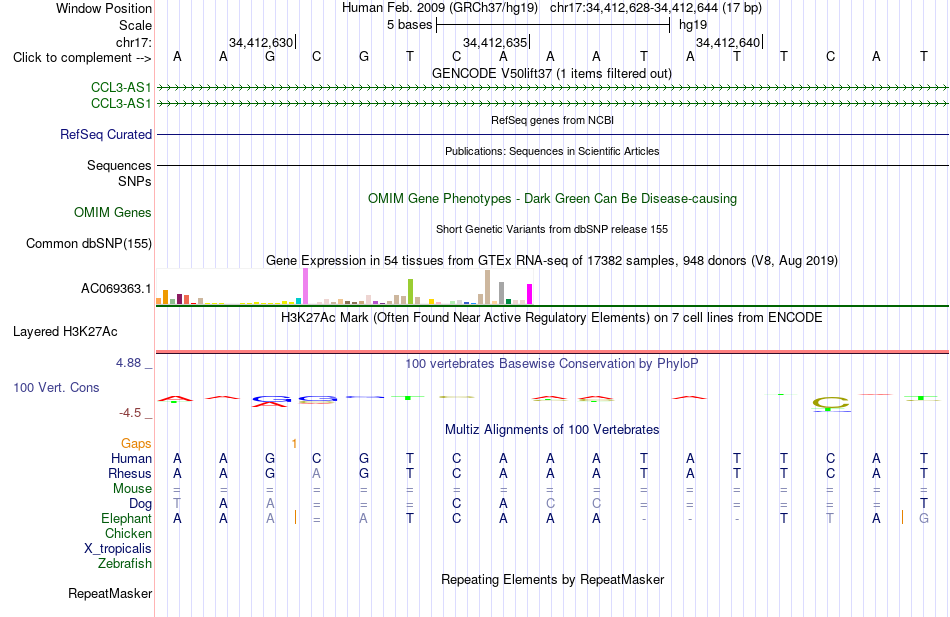Click the AC069363.1 gene expression label
Screen dimensions: 950x617
116,288
